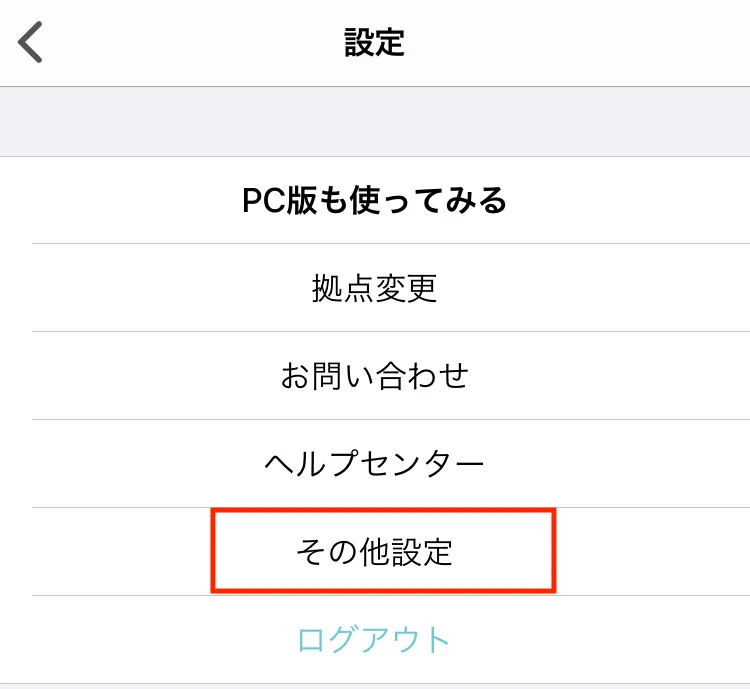Enter the other settings row
This screenshot has height=689, width=750.
click(375, 551)
